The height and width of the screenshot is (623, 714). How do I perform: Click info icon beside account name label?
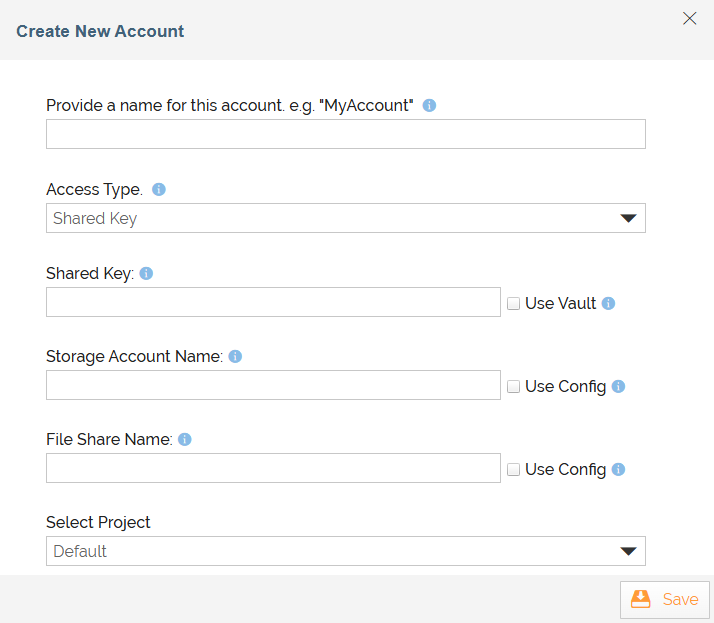[429, 105]
